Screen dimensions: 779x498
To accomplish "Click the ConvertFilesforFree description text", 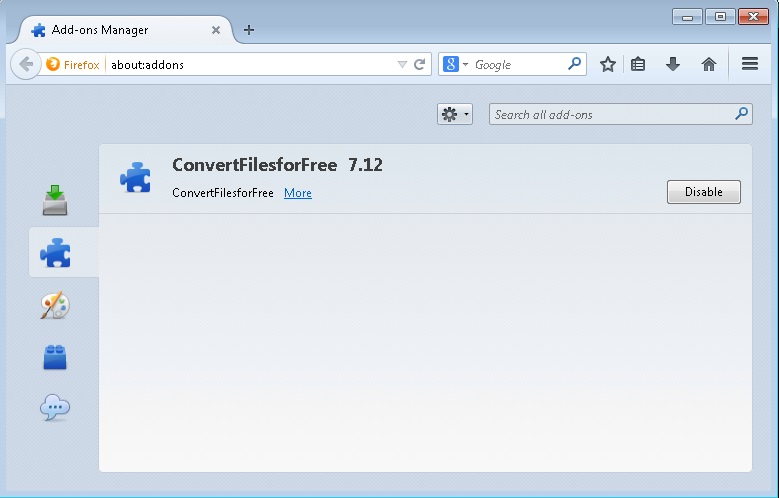I will point(223,193).
